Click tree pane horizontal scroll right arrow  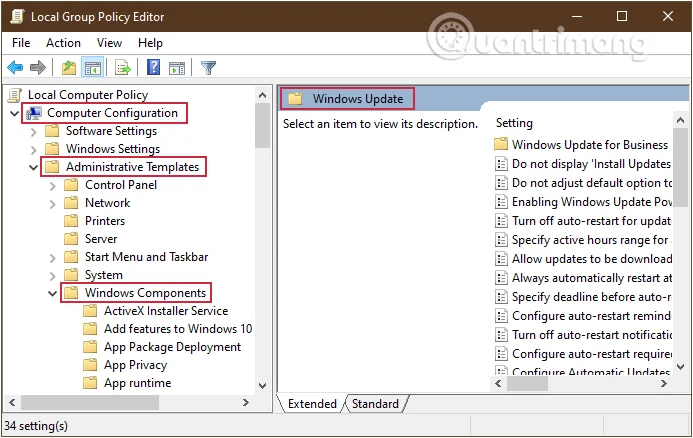pos(246,402)
